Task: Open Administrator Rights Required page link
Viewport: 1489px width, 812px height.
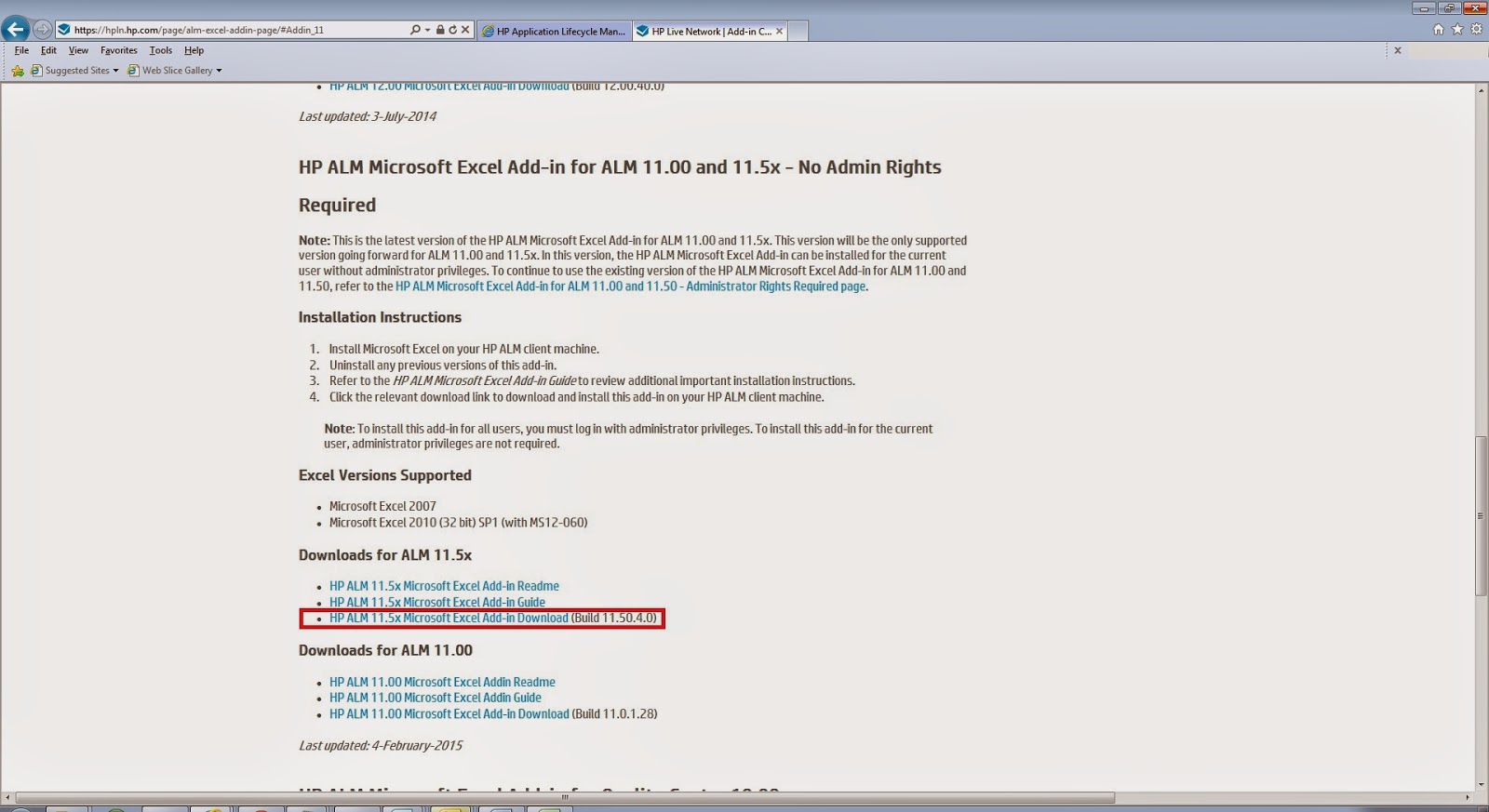Action: pos(631,286)
